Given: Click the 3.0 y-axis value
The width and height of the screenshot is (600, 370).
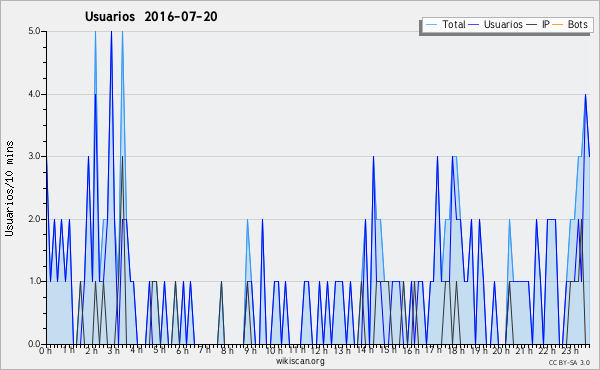Looking at the screenshot, I should click(34, 156).
